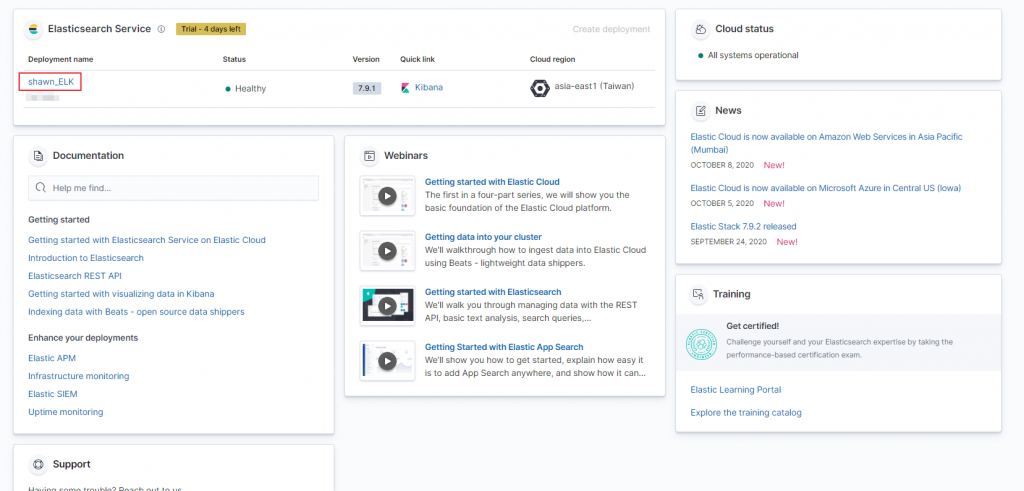Click the Cloud status icon

701,29
